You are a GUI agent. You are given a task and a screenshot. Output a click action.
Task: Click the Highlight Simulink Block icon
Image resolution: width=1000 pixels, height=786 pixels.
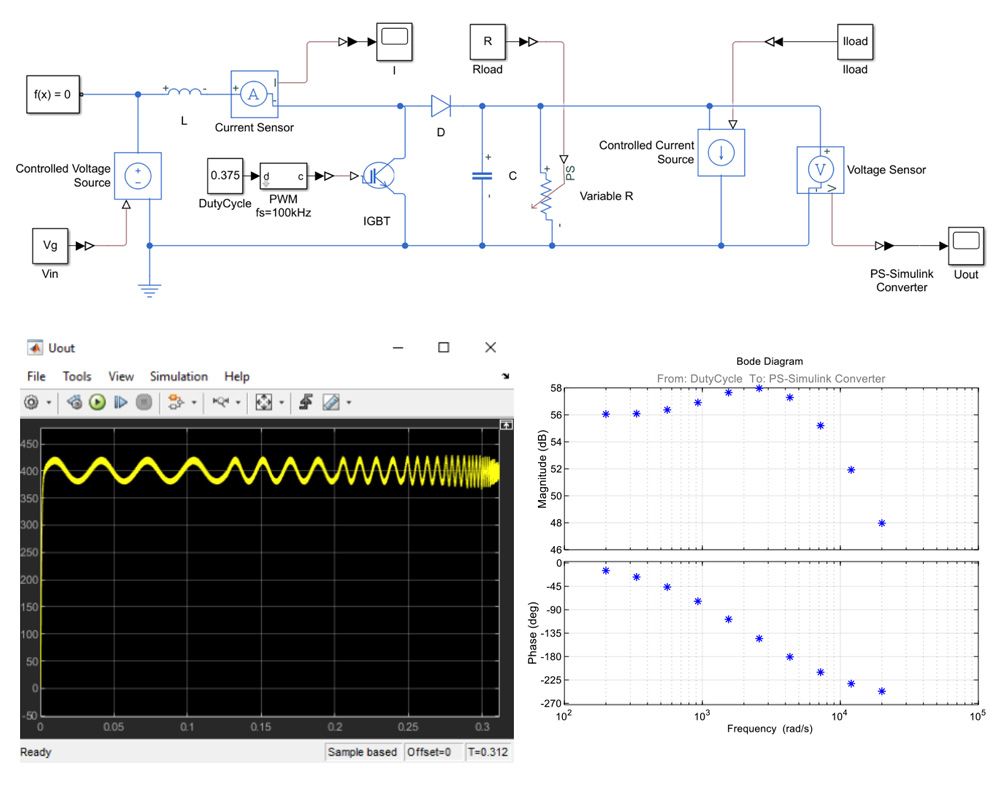[177, 402]
